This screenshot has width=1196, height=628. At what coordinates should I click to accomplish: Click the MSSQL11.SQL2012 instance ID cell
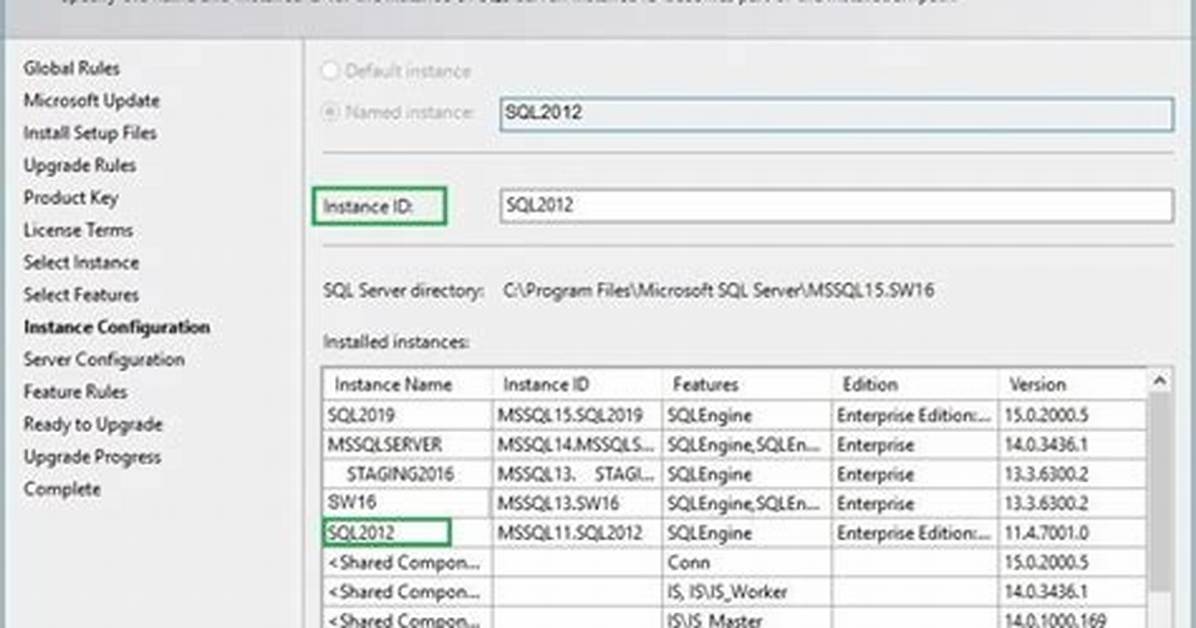(x=577, y=533)
